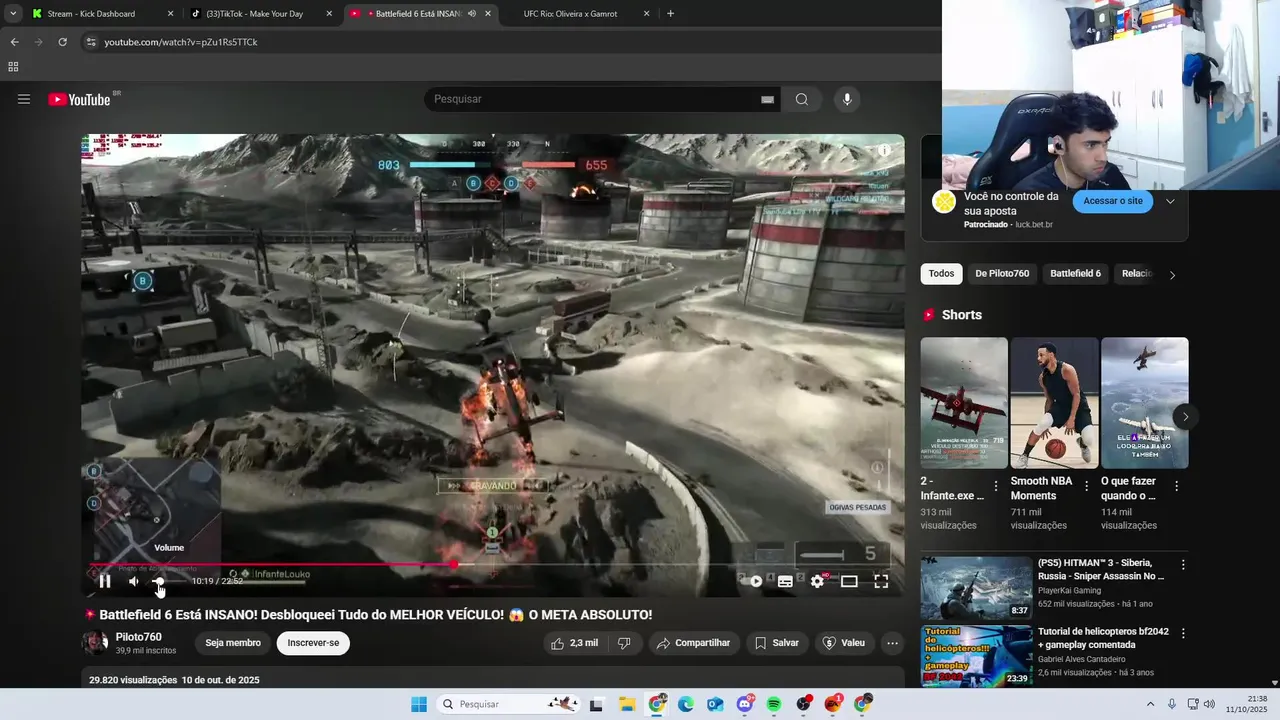Open the site information icon in address bar

tap(90, 42)
